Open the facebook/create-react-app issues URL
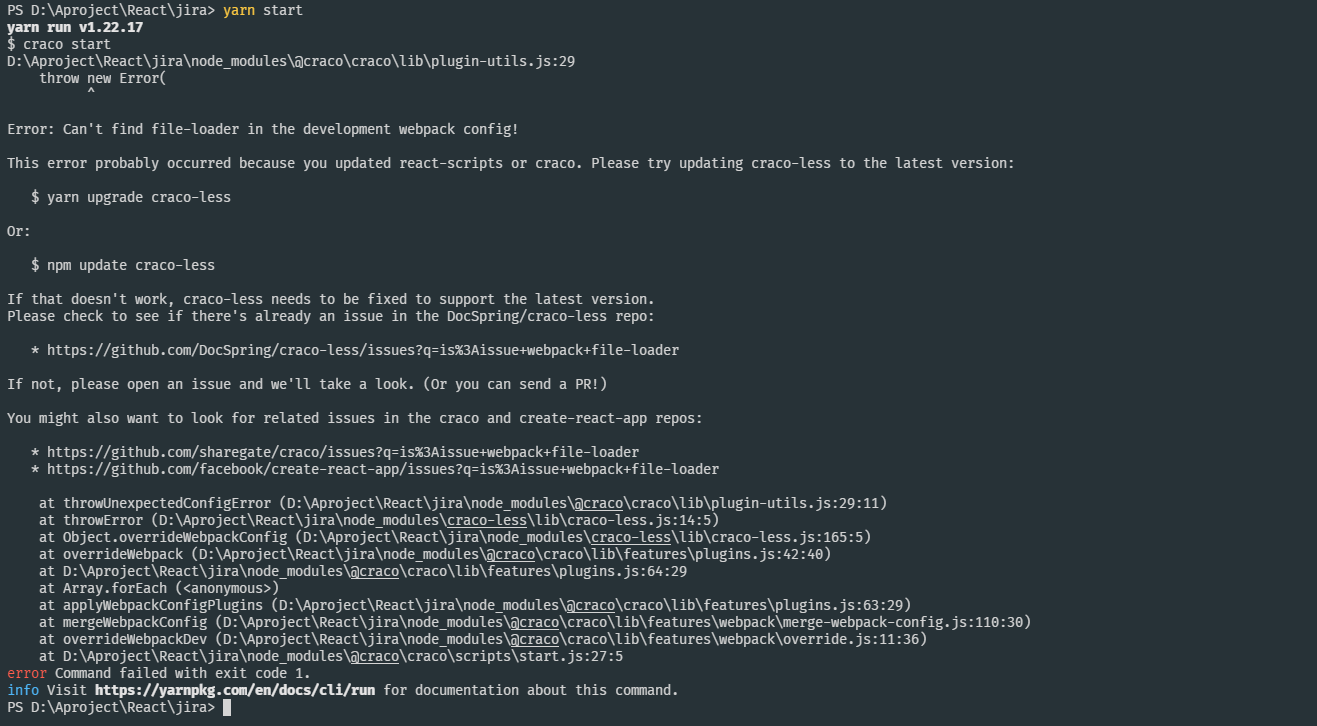1317x726 pixels. coord(383,469)
